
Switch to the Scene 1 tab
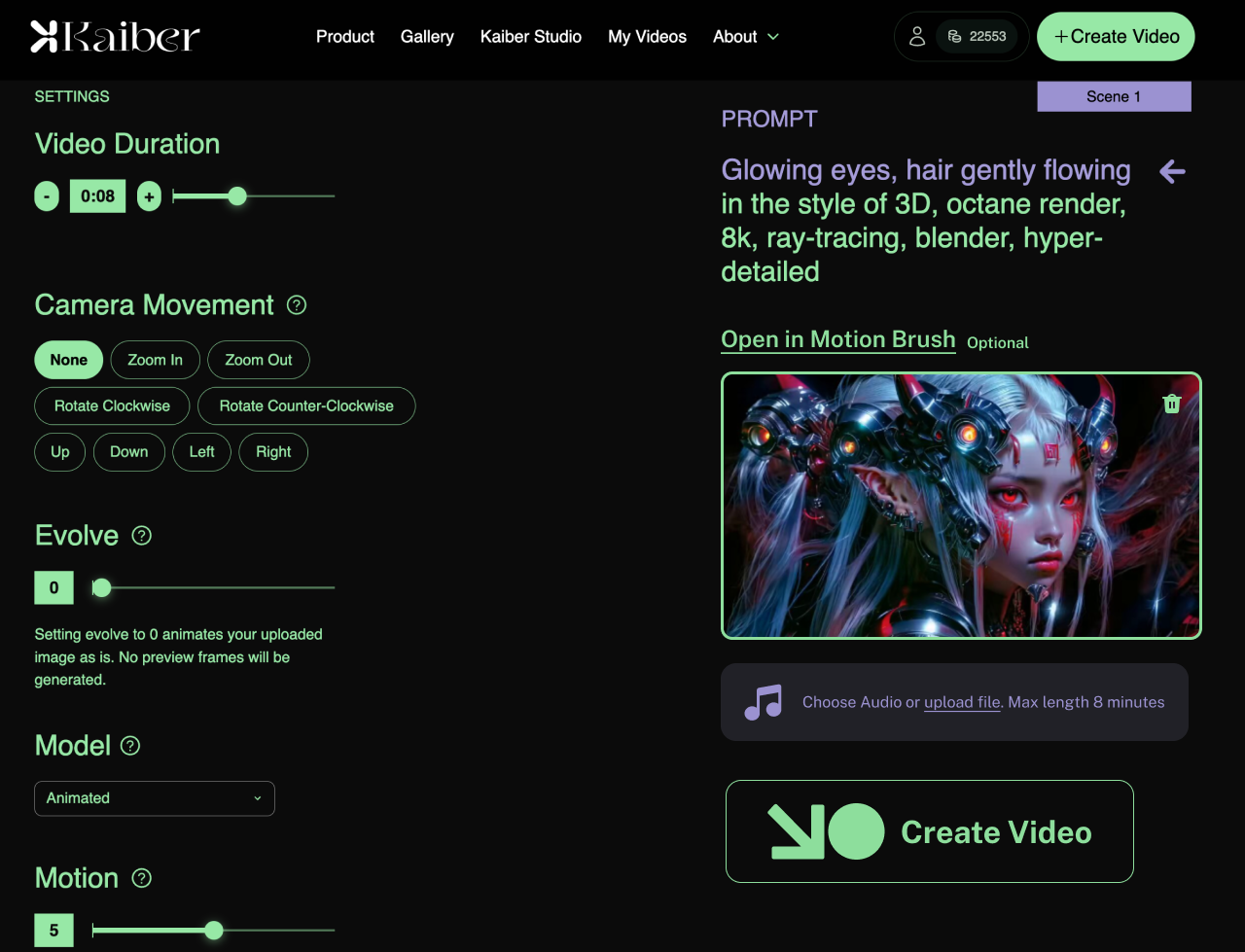tap(1114, 96)
